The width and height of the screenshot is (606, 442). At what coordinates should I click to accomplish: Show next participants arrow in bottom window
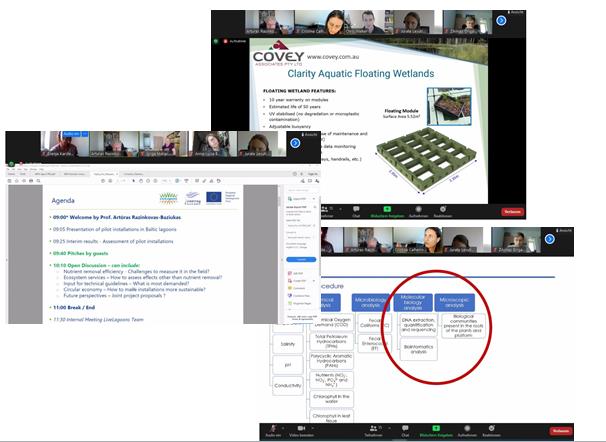click(550, 239)
